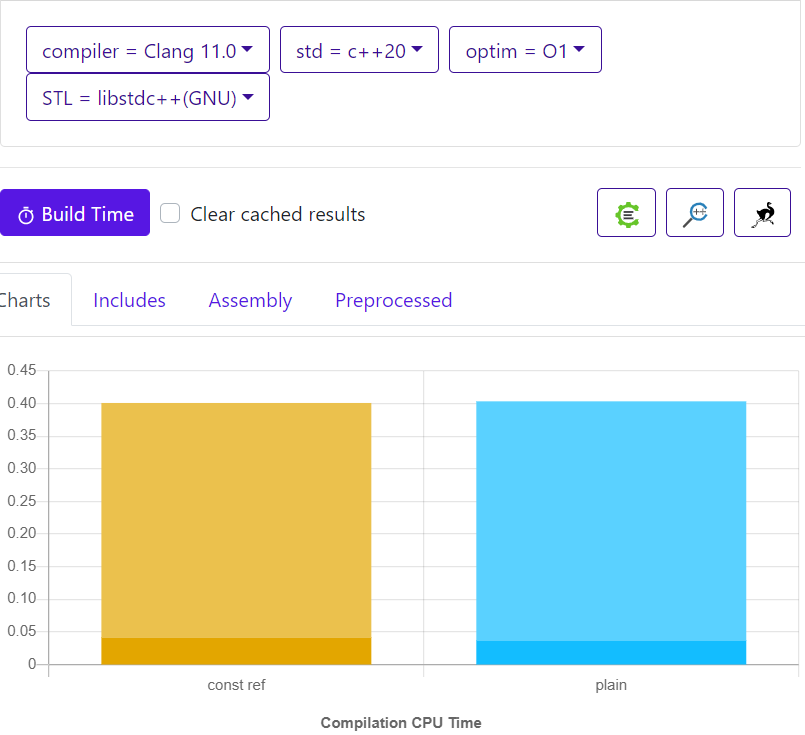Screen dimensions: 805x735
Task: Click the 'const ref' x-axis label
Action: pyautogui.click(x=236, y=686)
